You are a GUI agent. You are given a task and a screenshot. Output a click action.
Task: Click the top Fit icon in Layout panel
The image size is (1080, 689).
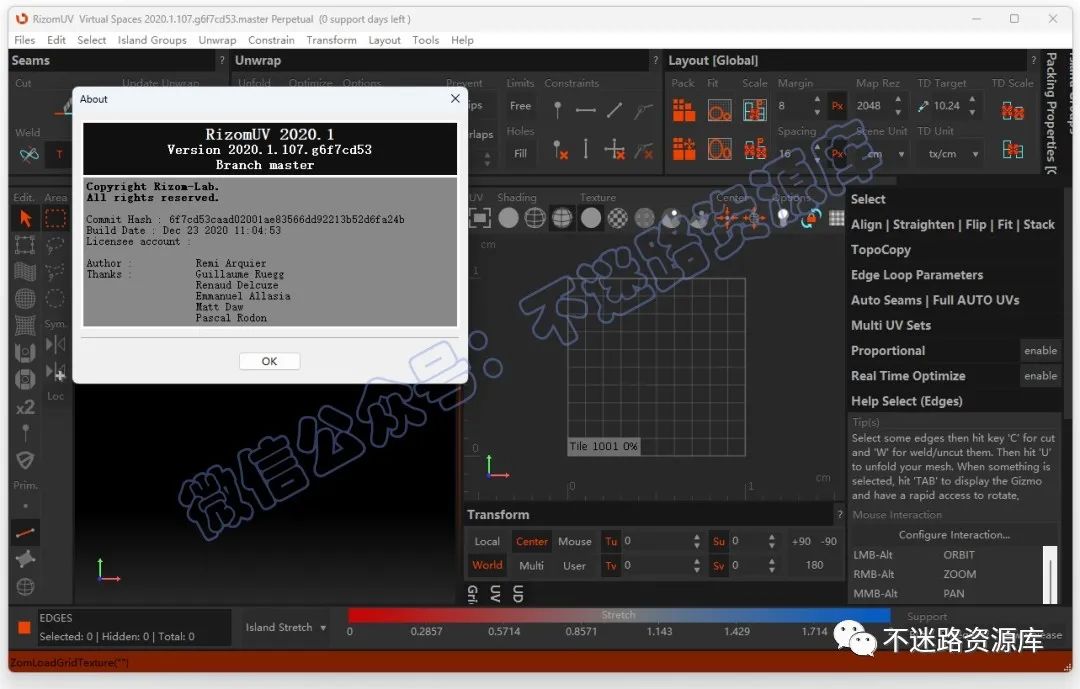coord(719,110)
